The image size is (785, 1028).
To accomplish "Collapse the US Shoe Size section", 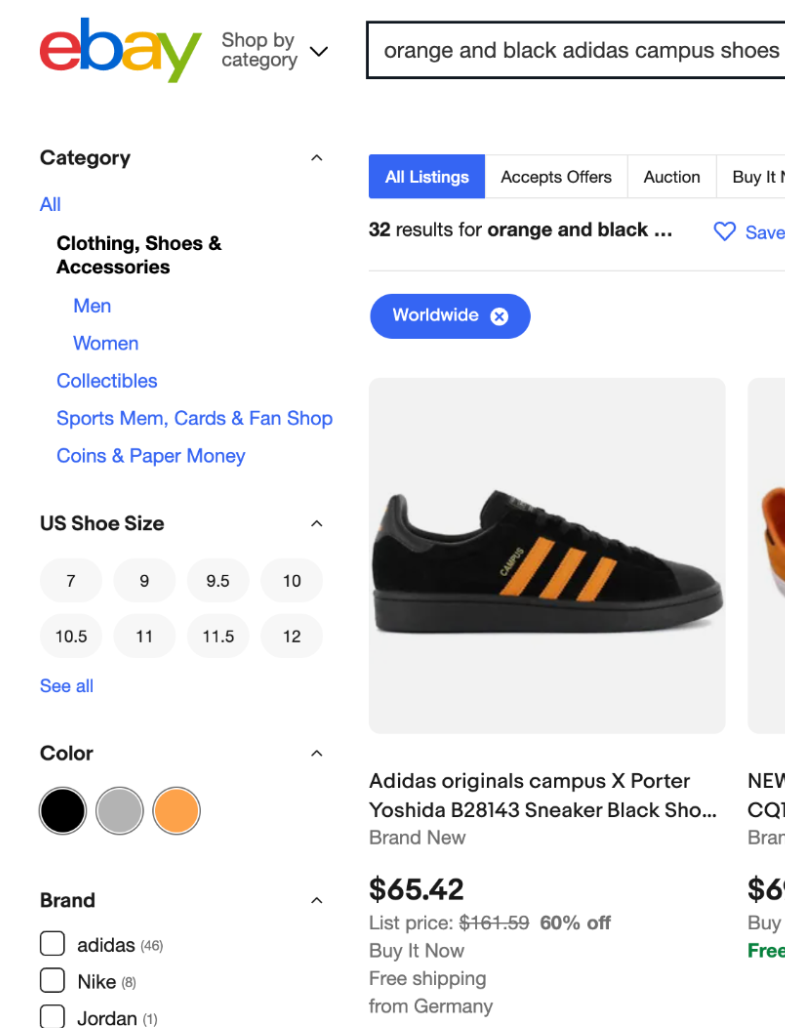I will tap(317, 523).
